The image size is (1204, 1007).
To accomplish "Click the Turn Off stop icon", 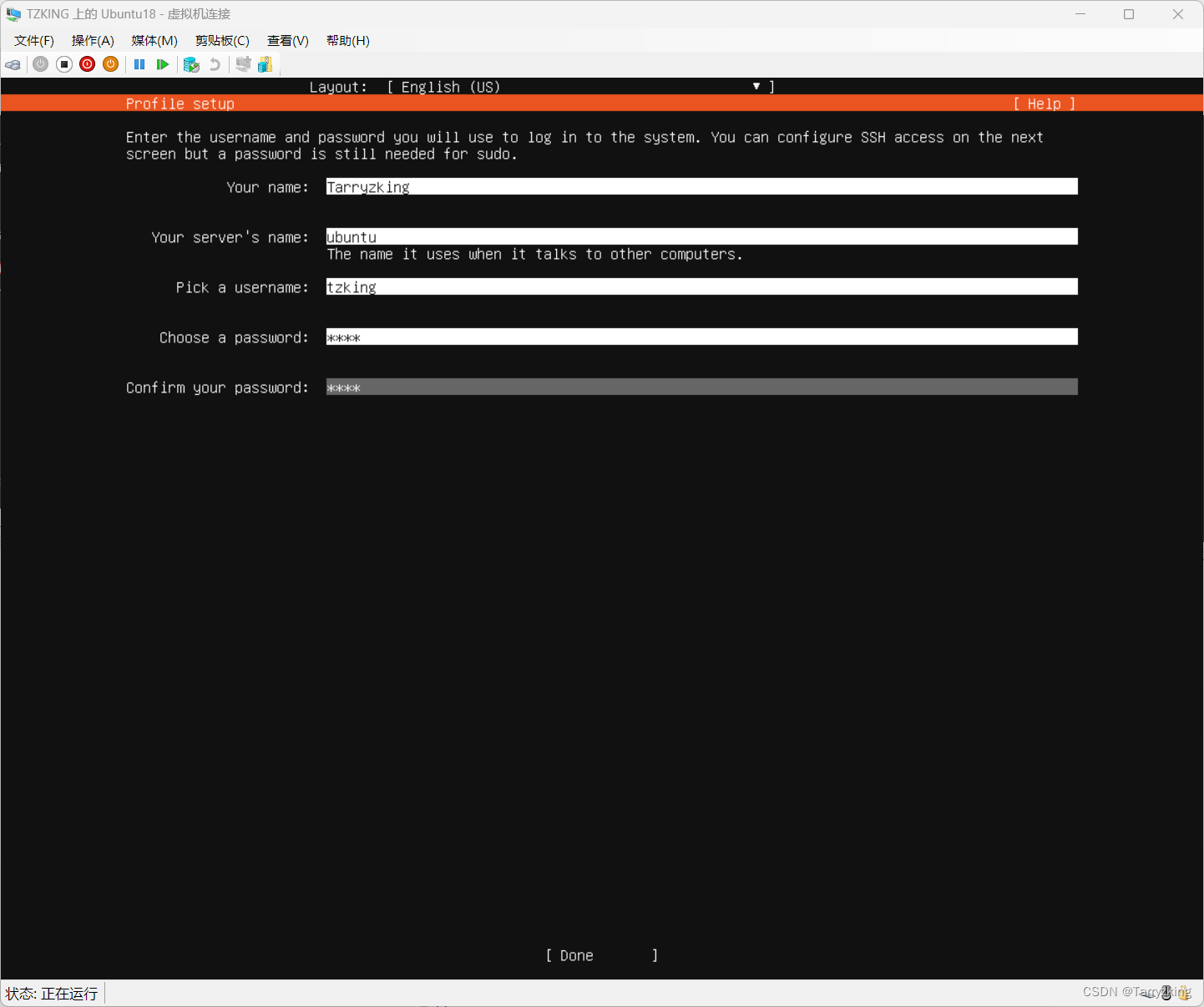I will [x=64, y=64].
